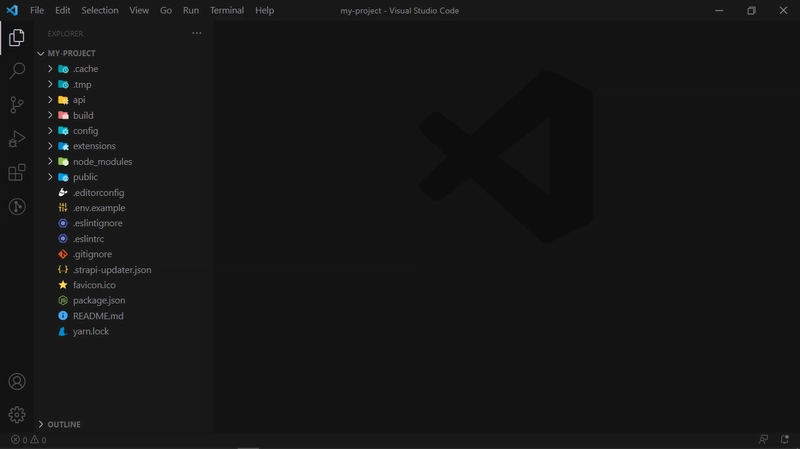The width and height of the screenshot is (800, 449).
Task: Click the yarn.lock file icon
Action: [63, 331]
